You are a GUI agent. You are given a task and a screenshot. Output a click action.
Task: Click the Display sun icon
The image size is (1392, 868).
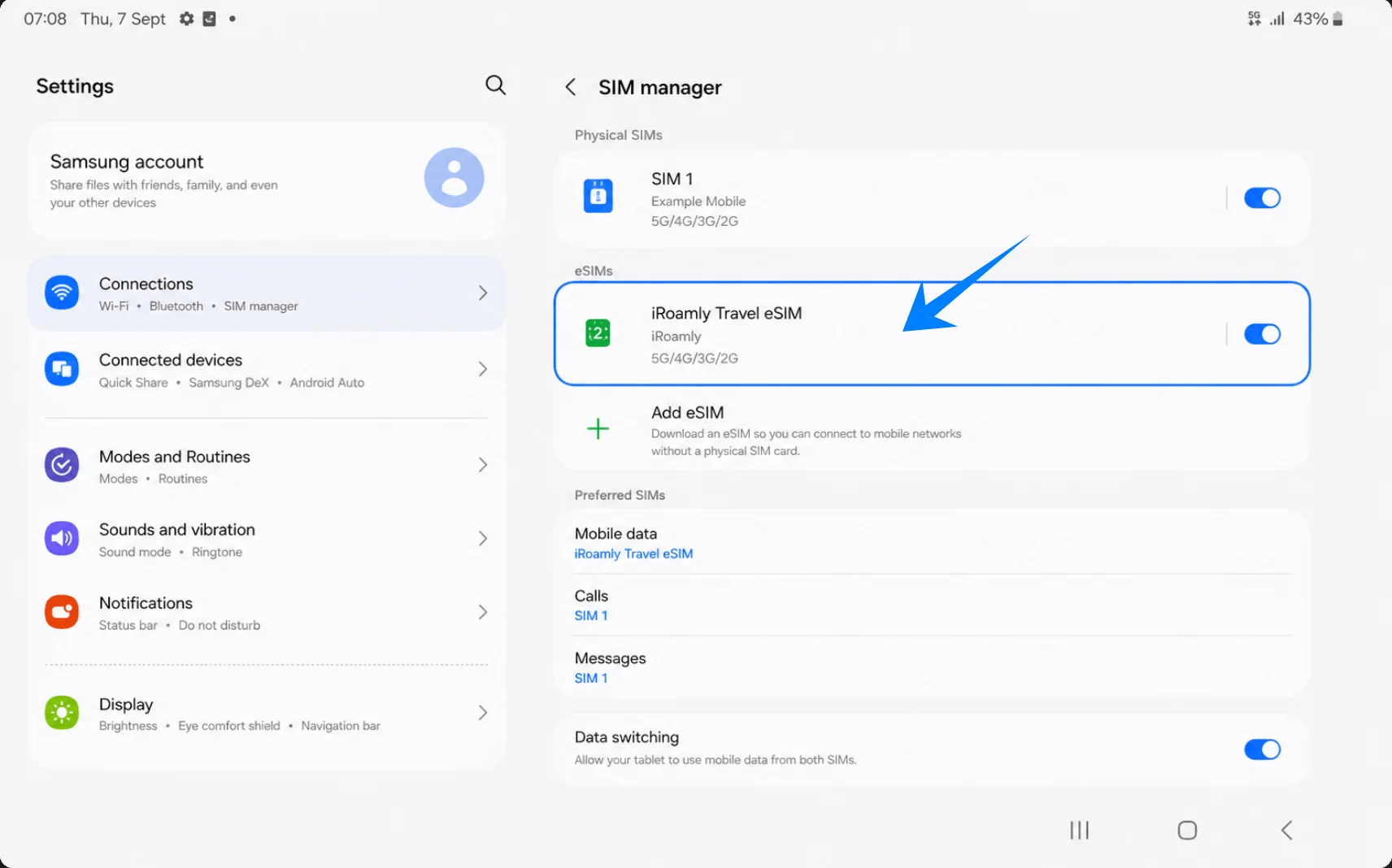pos(62,713)
